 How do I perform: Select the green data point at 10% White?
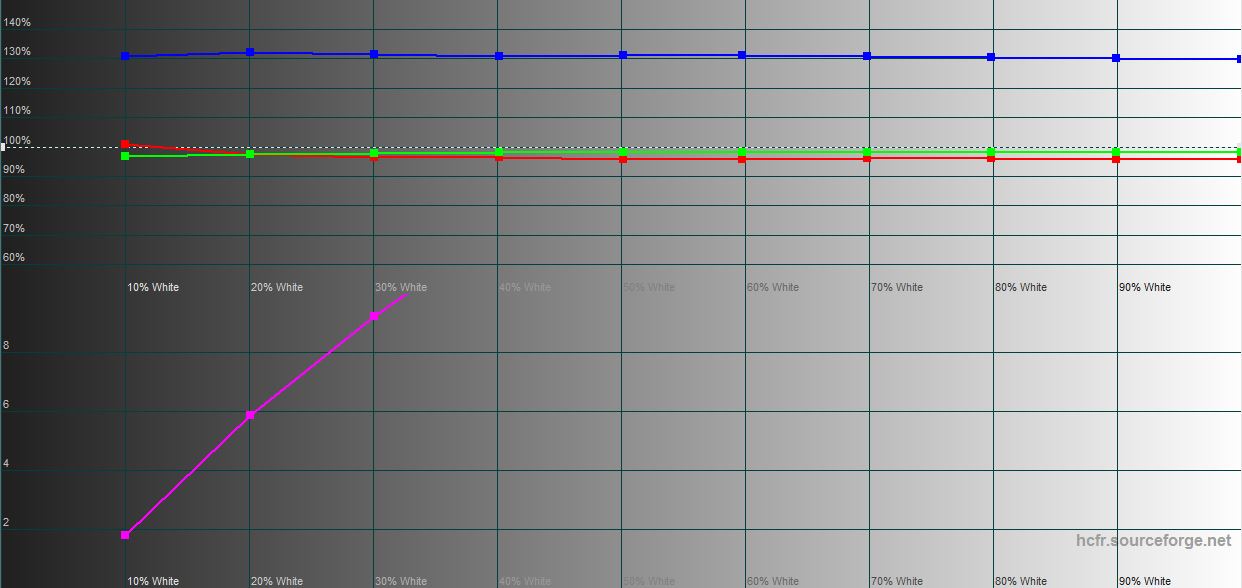125,156
